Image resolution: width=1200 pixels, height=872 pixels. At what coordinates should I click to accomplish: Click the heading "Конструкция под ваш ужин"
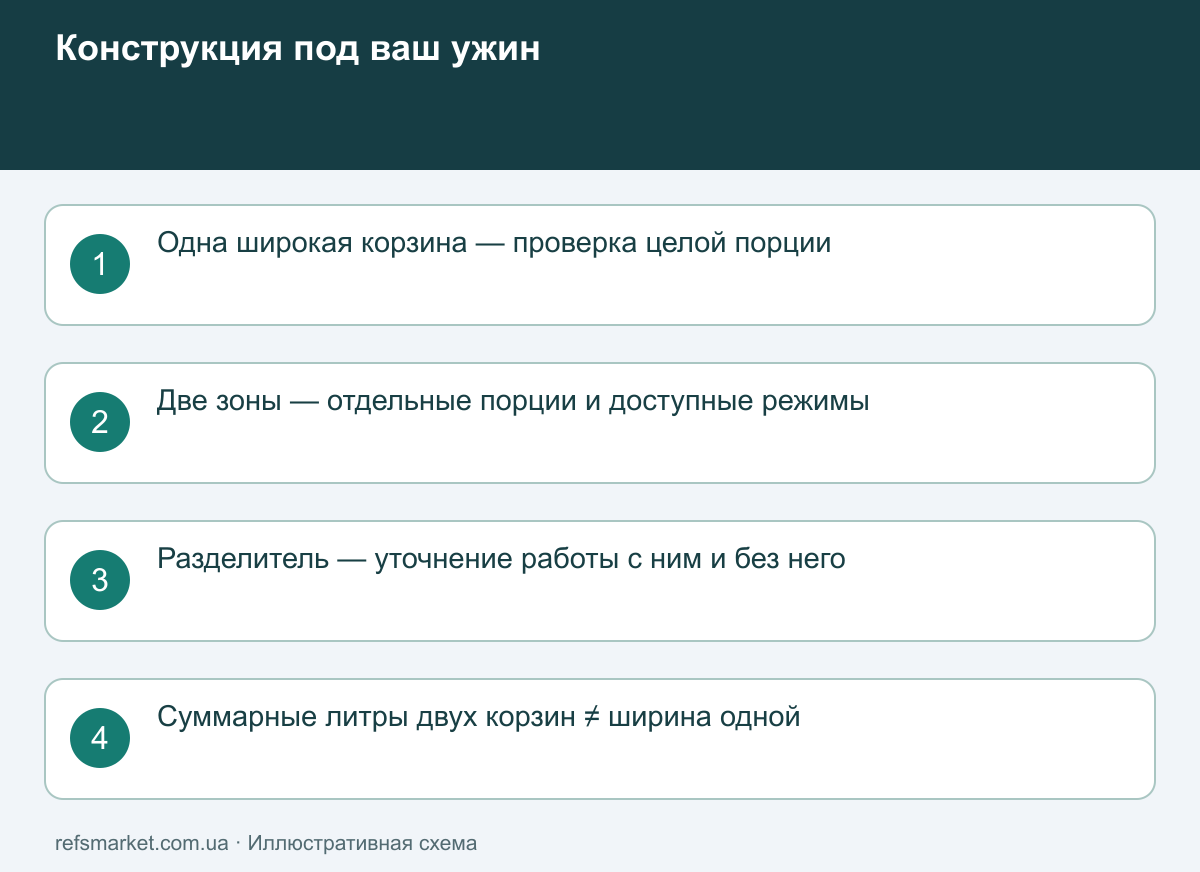(298, 49)
